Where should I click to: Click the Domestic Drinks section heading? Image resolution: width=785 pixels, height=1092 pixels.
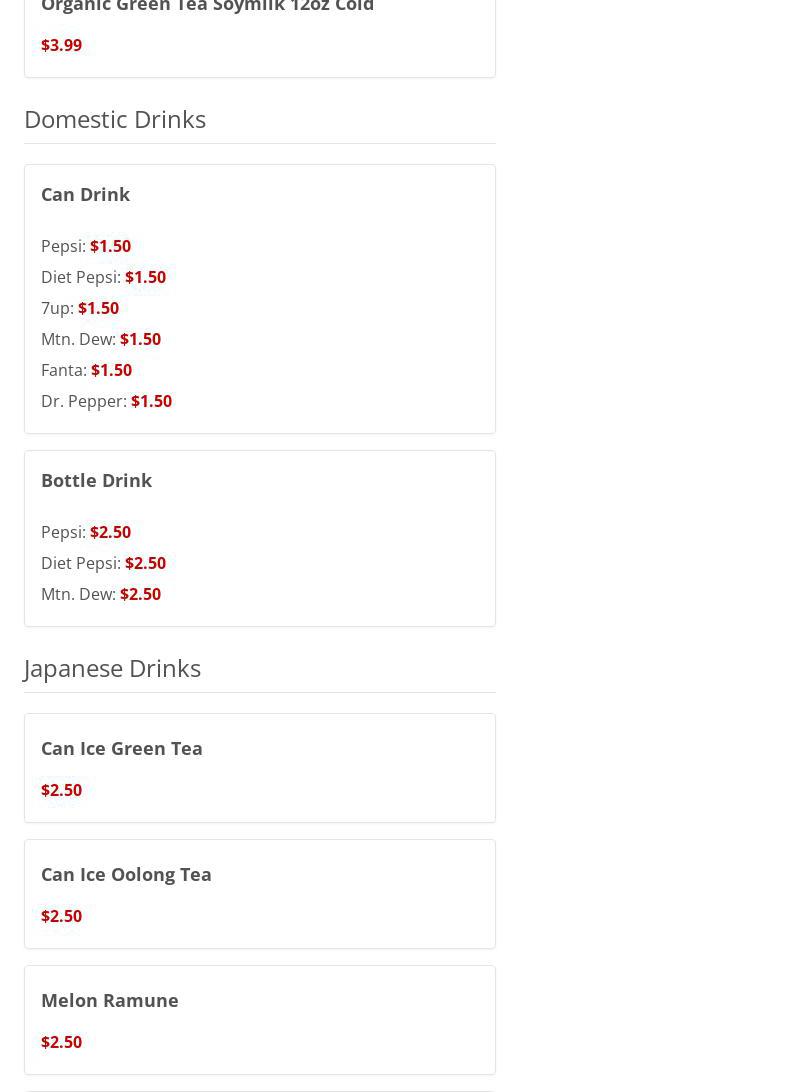coord(115,119)
